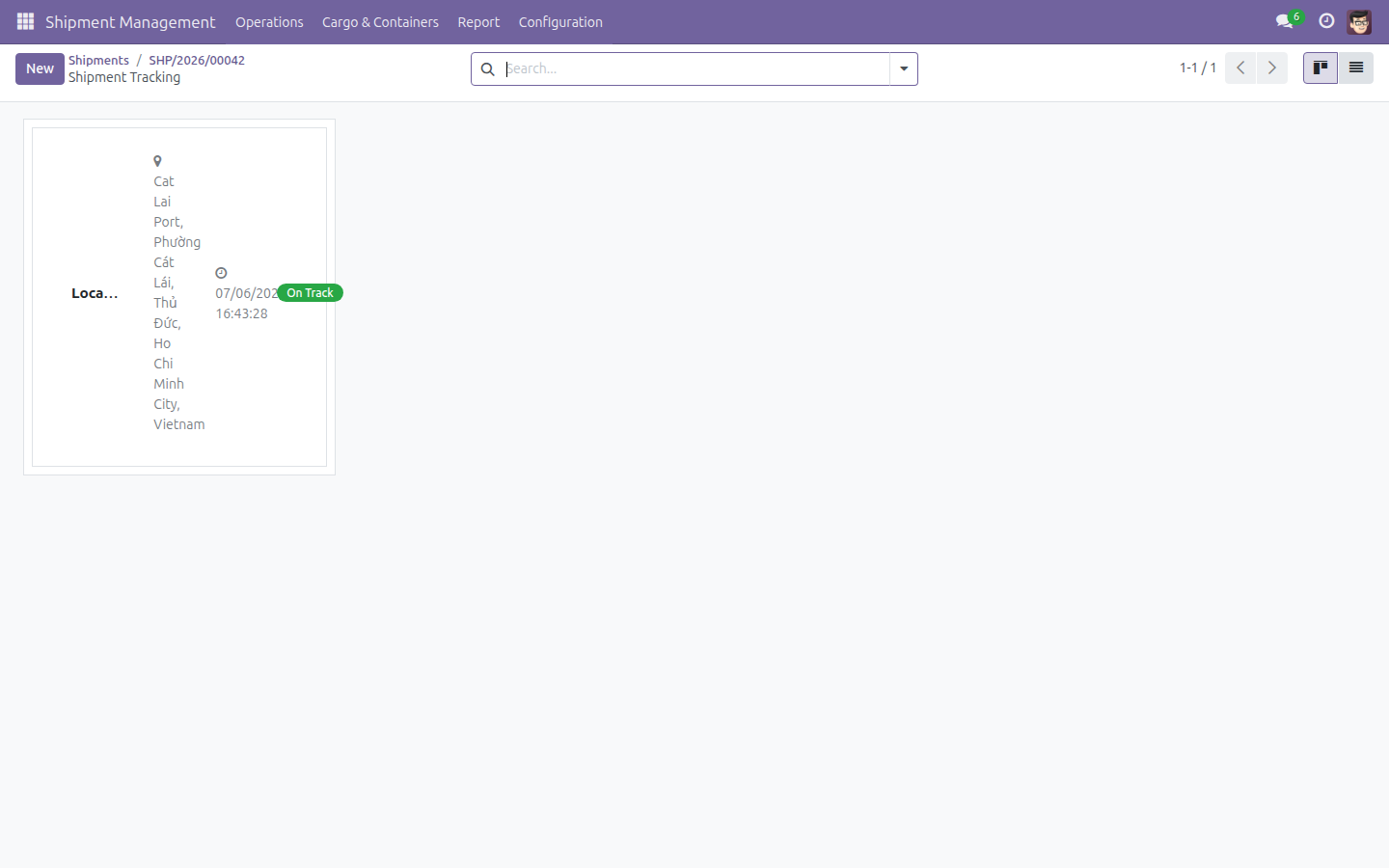This screenshot has height=868, width=1389.
Task: Click the clock icon on tracking card
Action: tap(221, 273)
